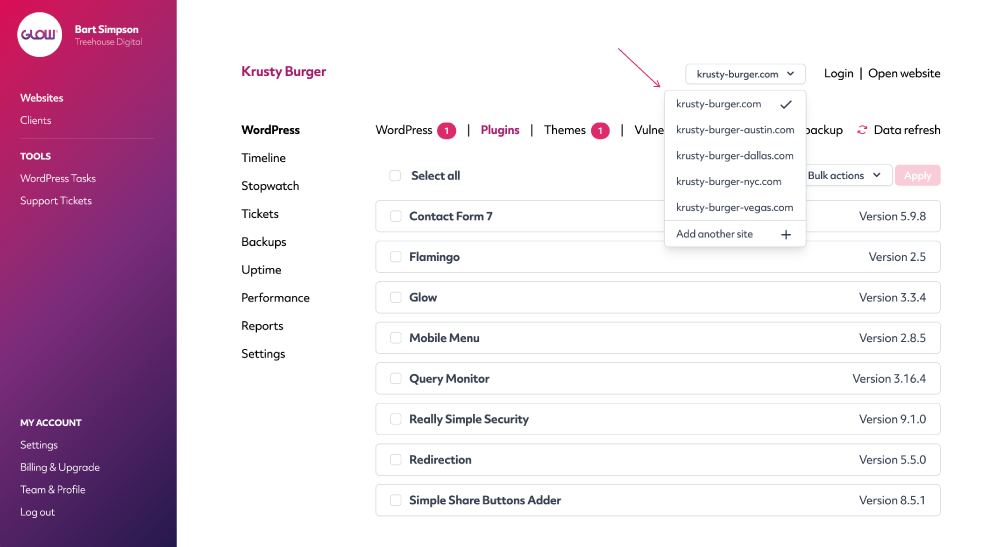Tick the Contact Form 7 checkbox

[x=395, y=216]
